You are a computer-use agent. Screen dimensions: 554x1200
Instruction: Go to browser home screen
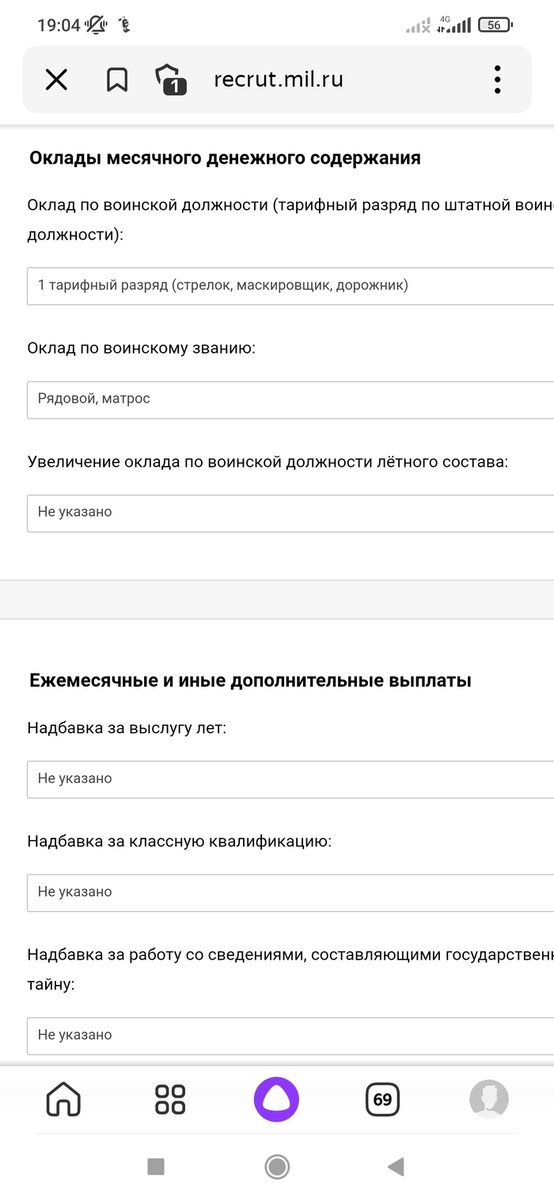(64, 1100)
